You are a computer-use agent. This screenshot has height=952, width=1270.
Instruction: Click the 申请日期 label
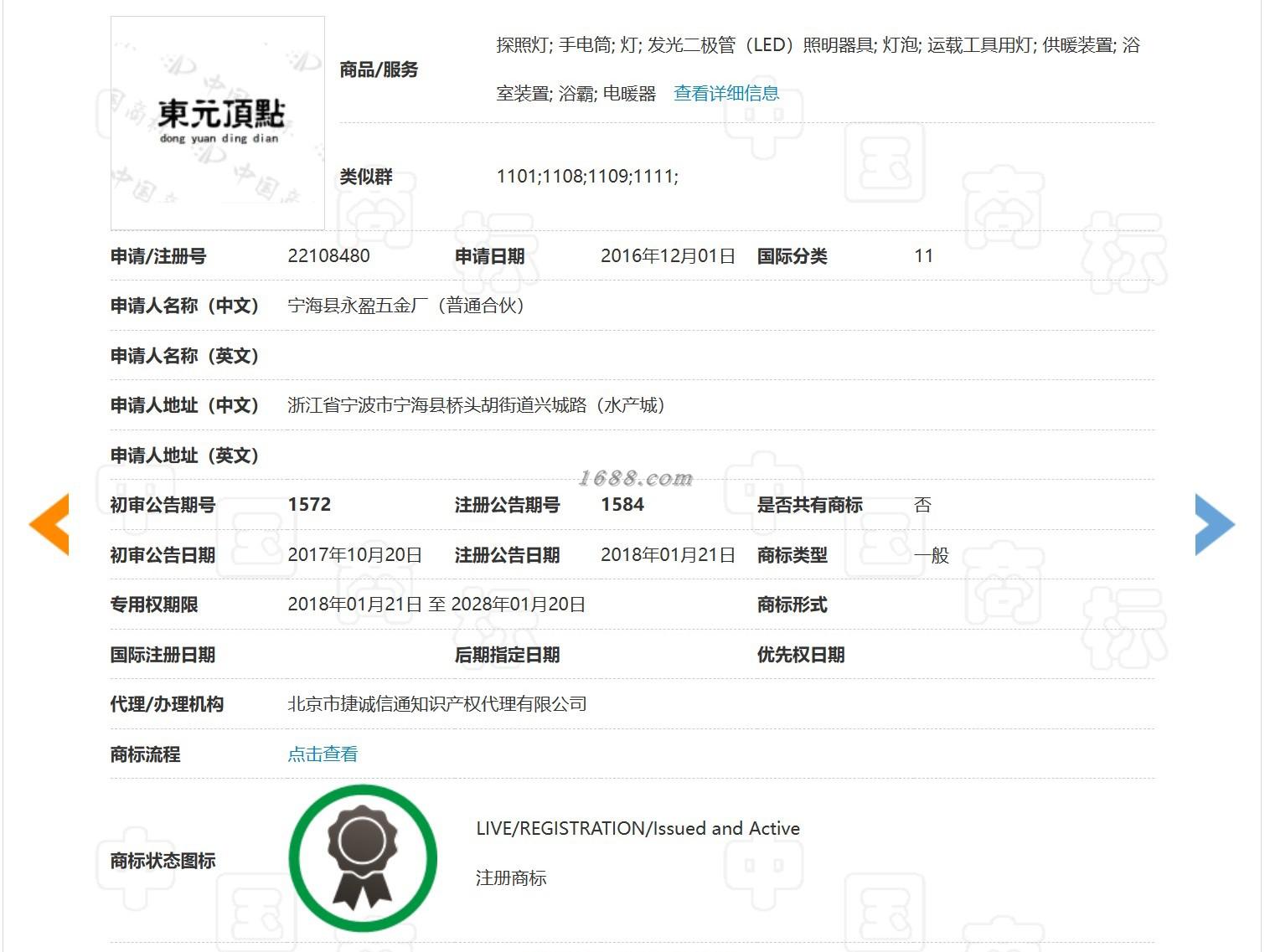(x=489, y=256)
